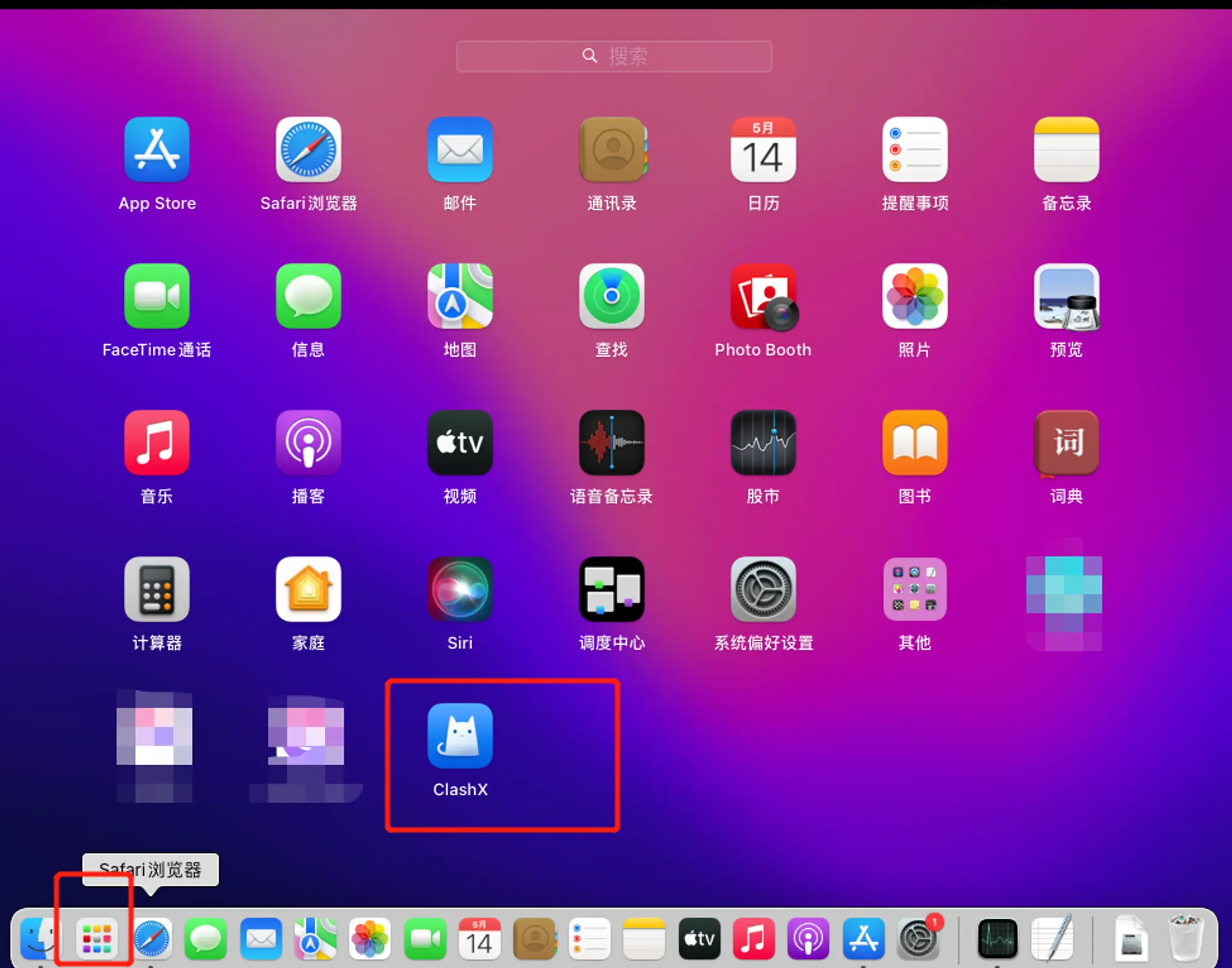
Task: Open the Stocks (股市) app
Action: (763, 443)
